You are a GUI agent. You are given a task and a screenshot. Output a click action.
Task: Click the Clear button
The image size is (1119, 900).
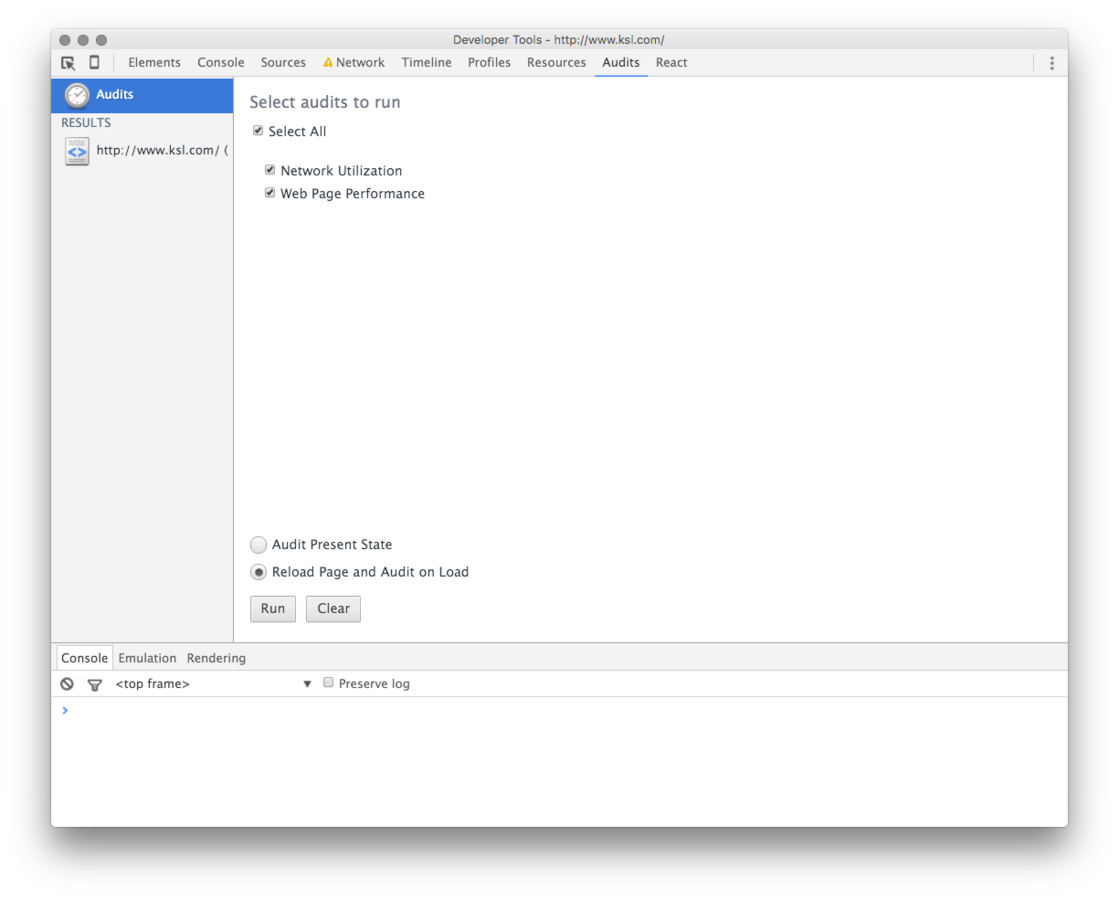(x=333, y=609)
